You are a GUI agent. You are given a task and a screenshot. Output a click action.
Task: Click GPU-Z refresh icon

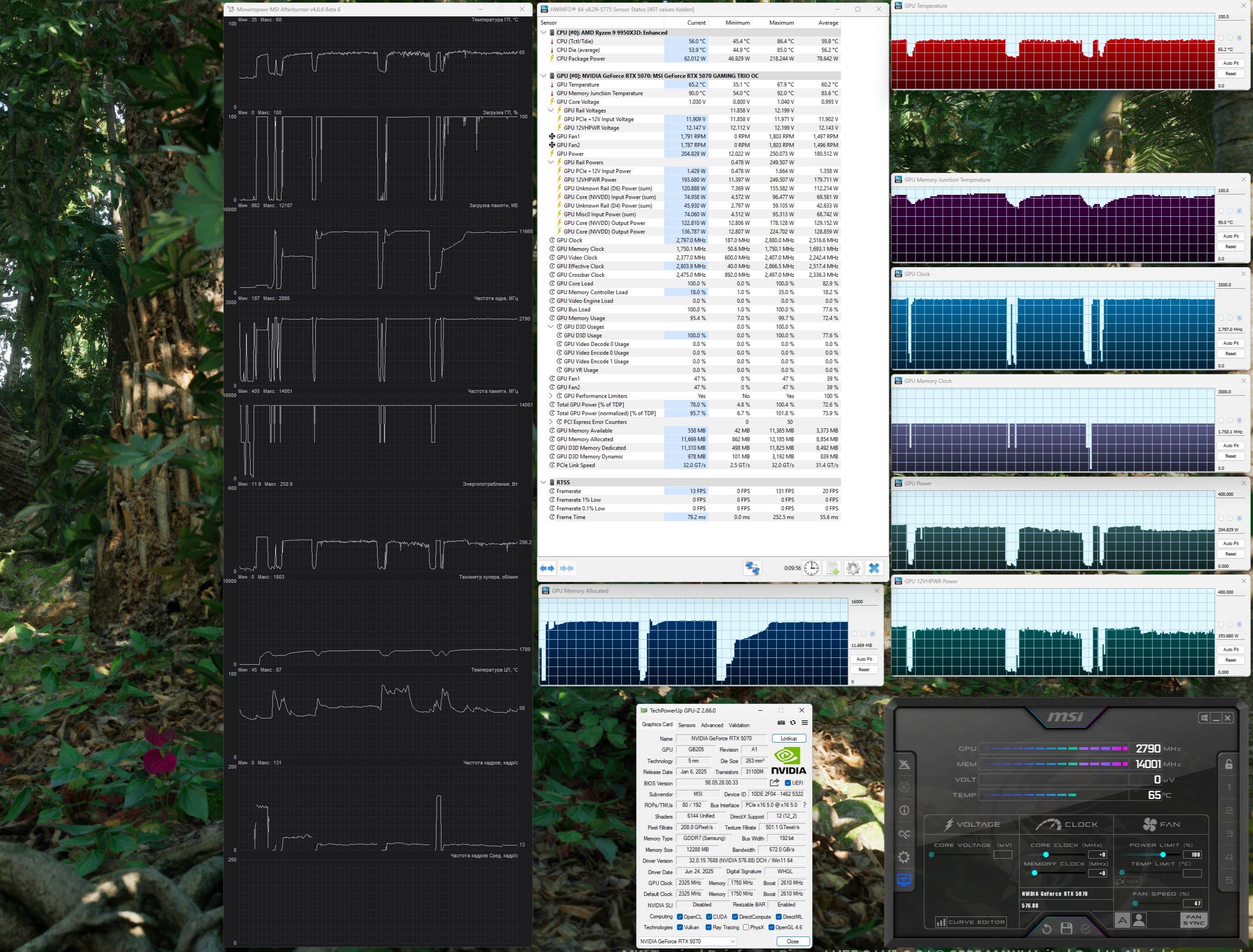tap(793, 723)
